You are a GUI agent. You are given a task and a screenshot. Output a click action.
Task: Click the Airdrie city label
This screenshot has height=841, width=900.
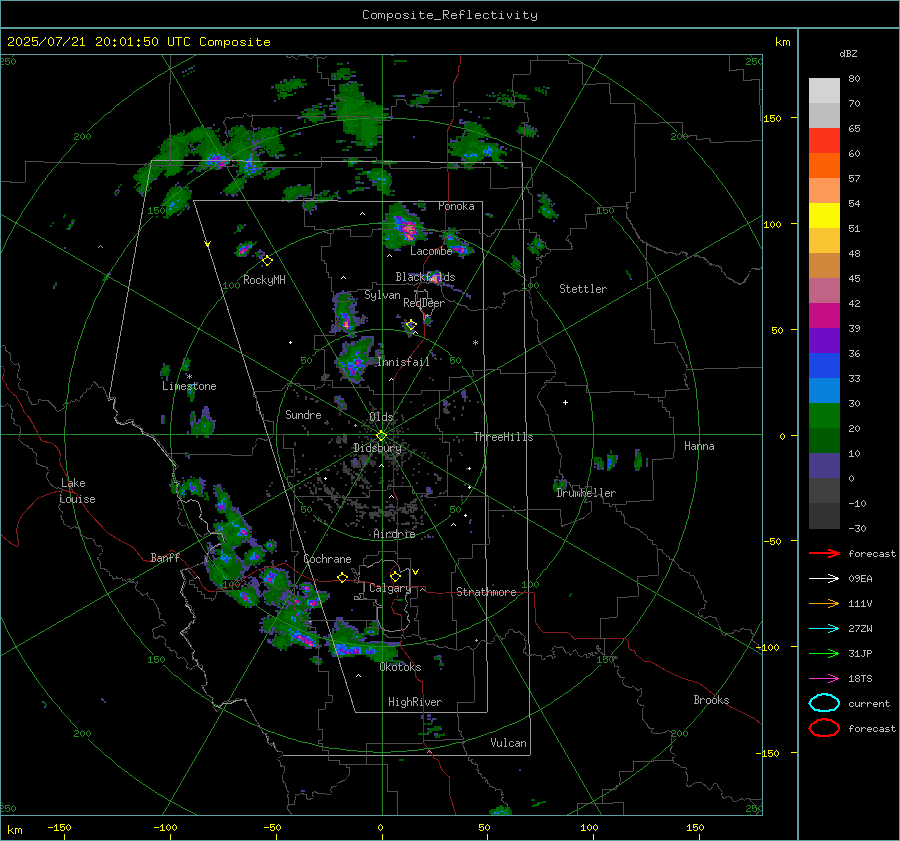click(394, 534)
